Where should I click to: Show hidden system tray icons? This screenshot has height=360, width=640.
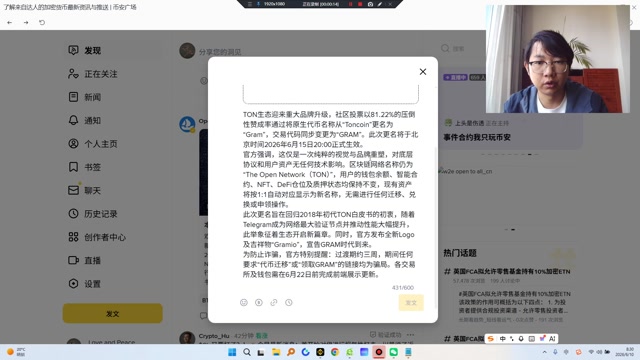tap(544, 352)
